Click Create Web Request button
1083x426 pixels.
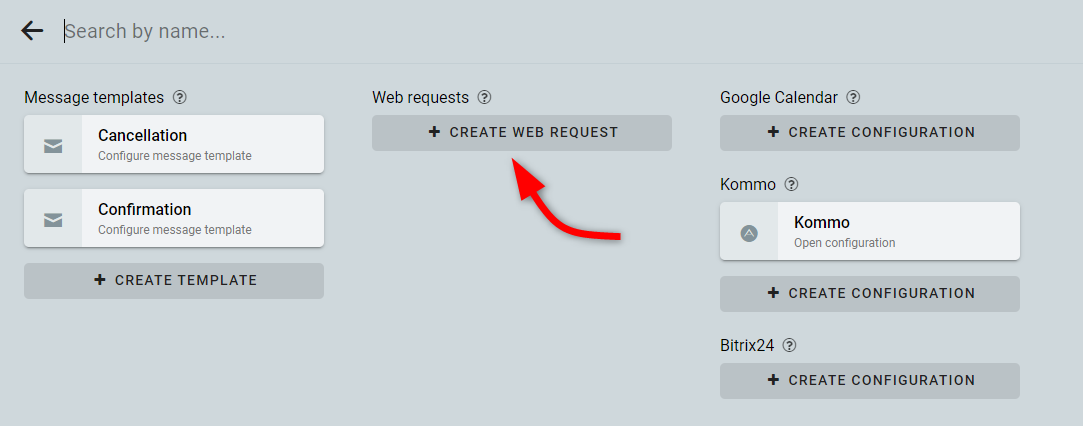pos(522,133)
